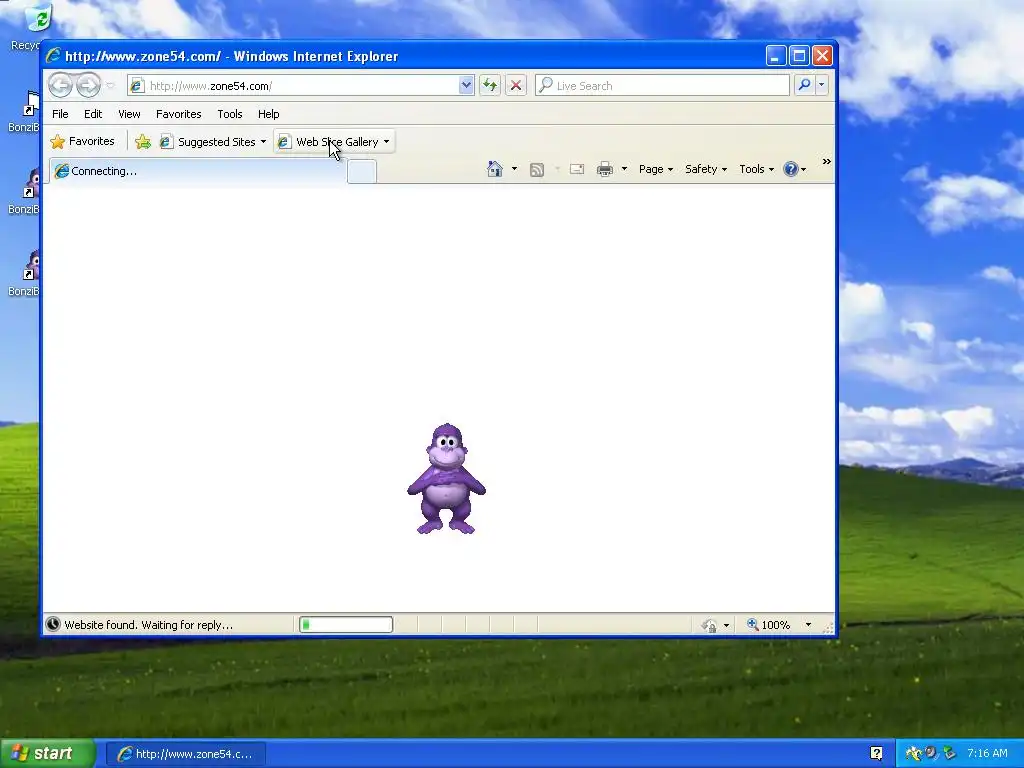Image resolution: width=1024 pixels, height=768 pixels.
Task: Click the Favorites star button
Action: pyautogui.click(x=82, y=141)
